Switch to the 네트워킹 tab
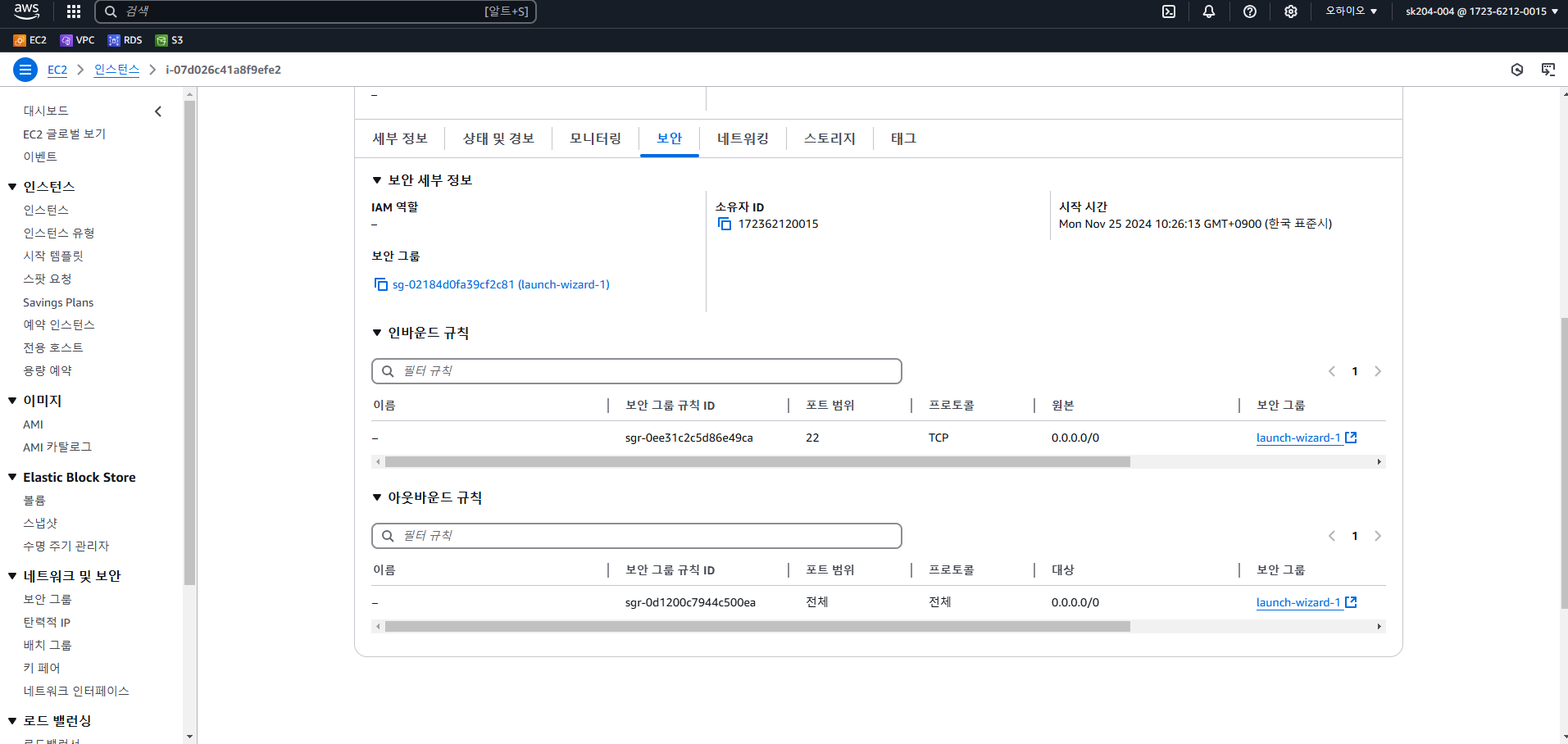Image resolution: width=1568 pixels, height=744 pixels. (x=743, y=138)
